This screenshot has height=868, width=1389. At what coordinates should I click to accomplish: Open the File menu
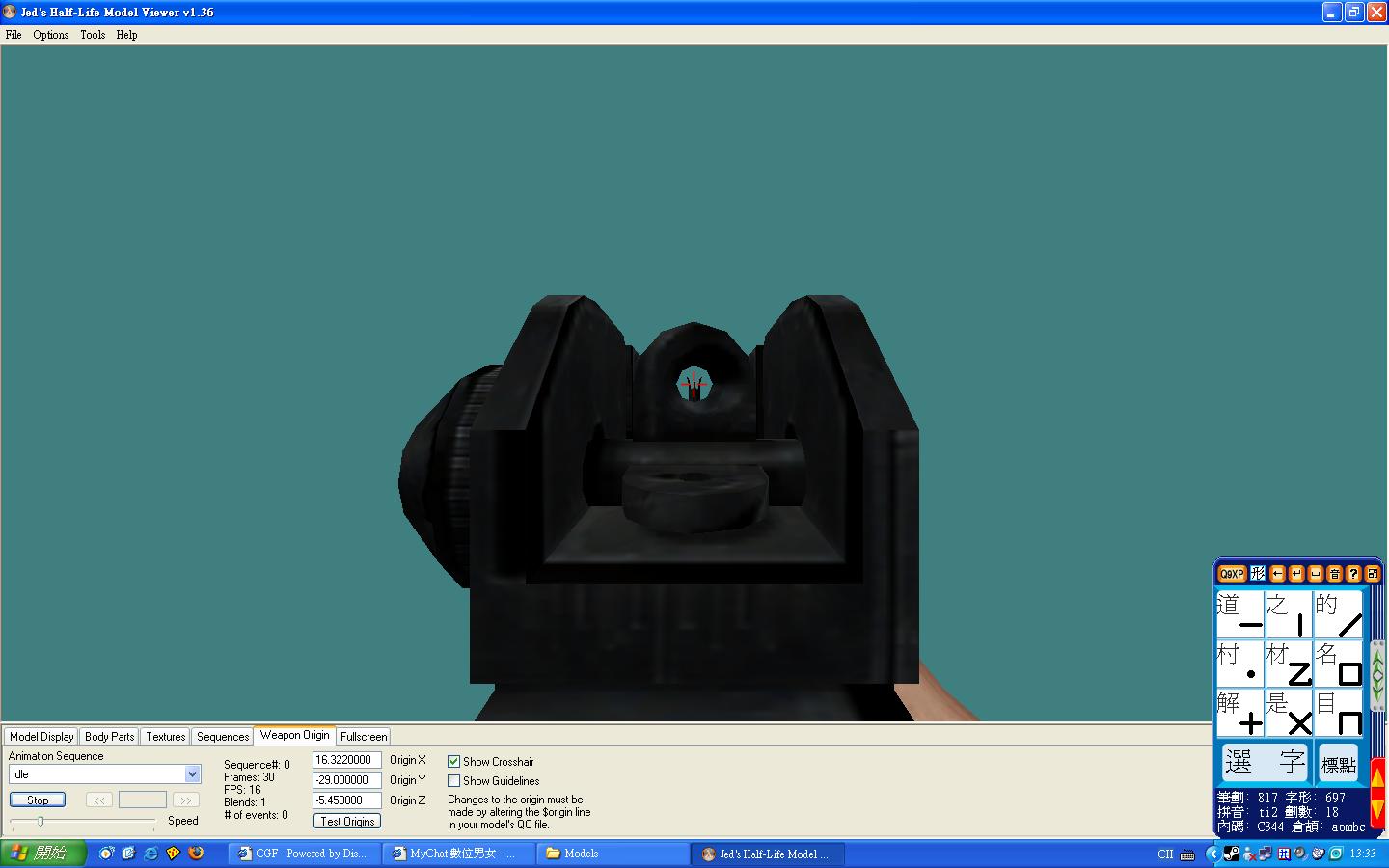tap(14, 35)
